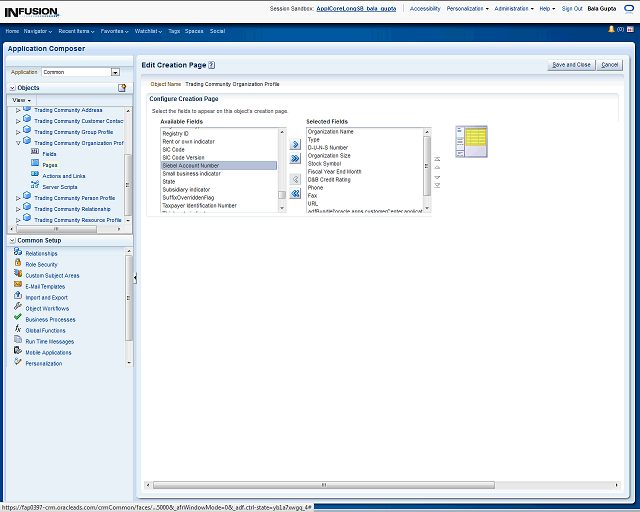Open Server Scripts under Organization Profile

click(59, 186)
